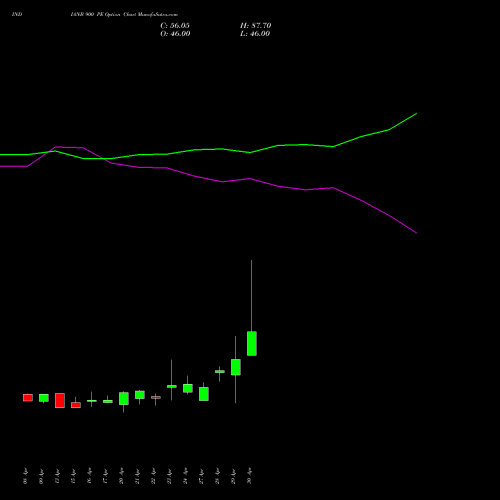Click the closing price value C: 56.05
The width and height of the screenshot is (500, 500).
pyautogui.click(x=175, y=26)
